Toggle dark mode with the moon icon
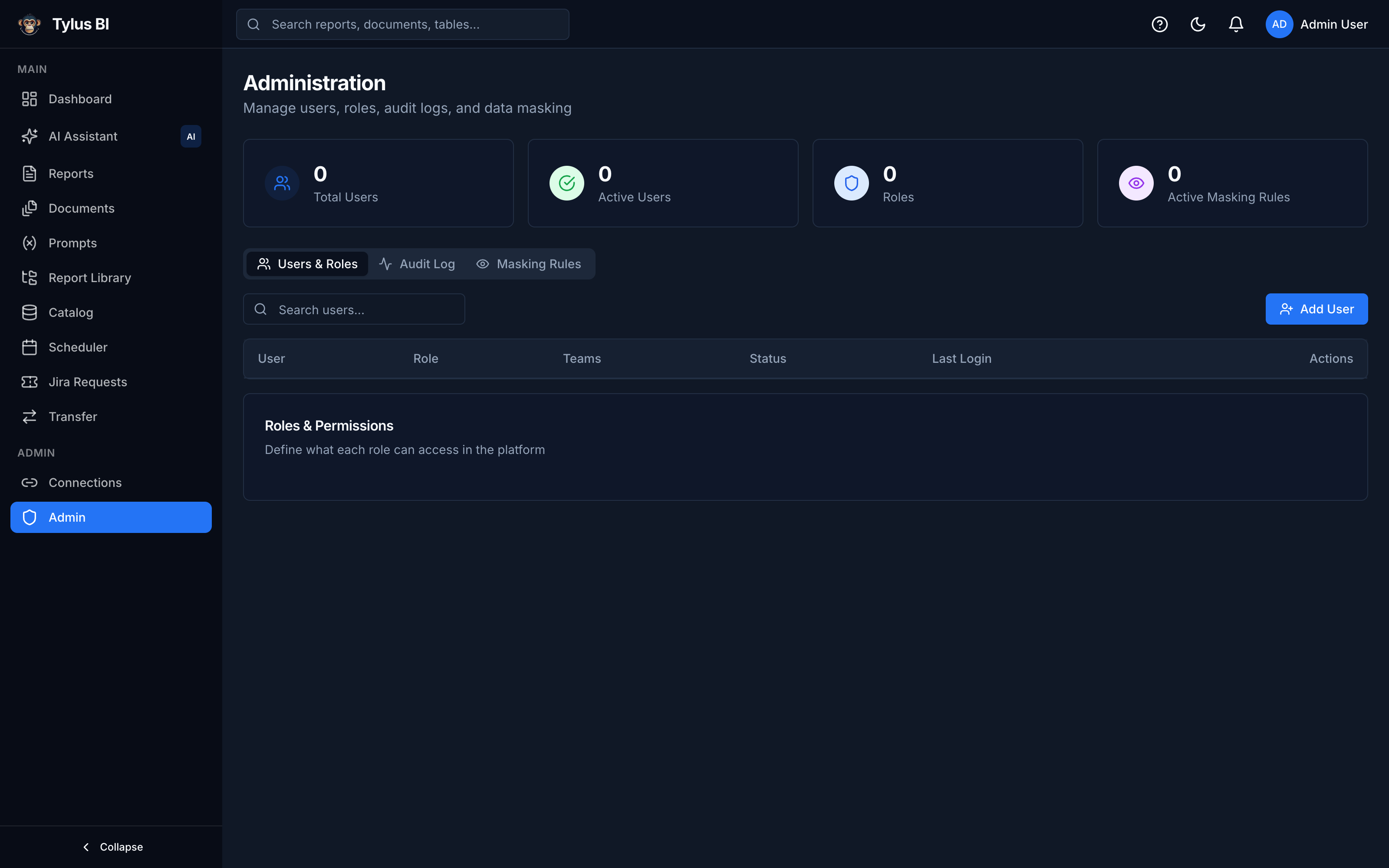 point(1198,24)
